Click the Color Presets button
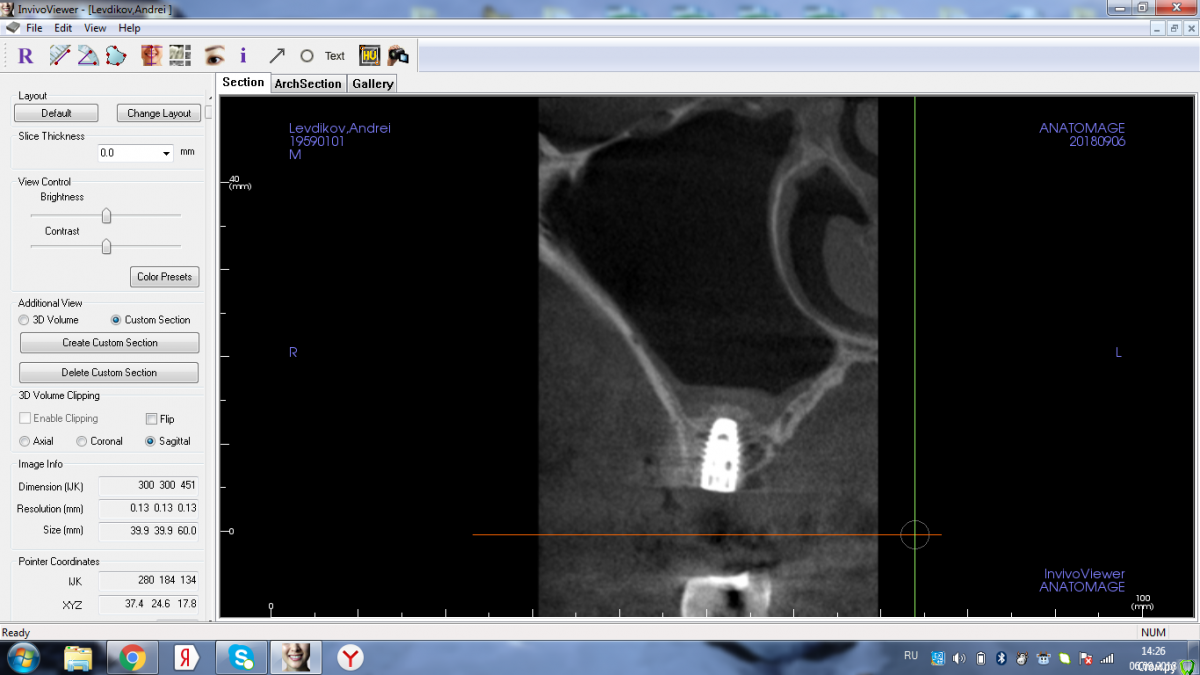The width and height of the screenshot is (1200, 675). point(164,277)
